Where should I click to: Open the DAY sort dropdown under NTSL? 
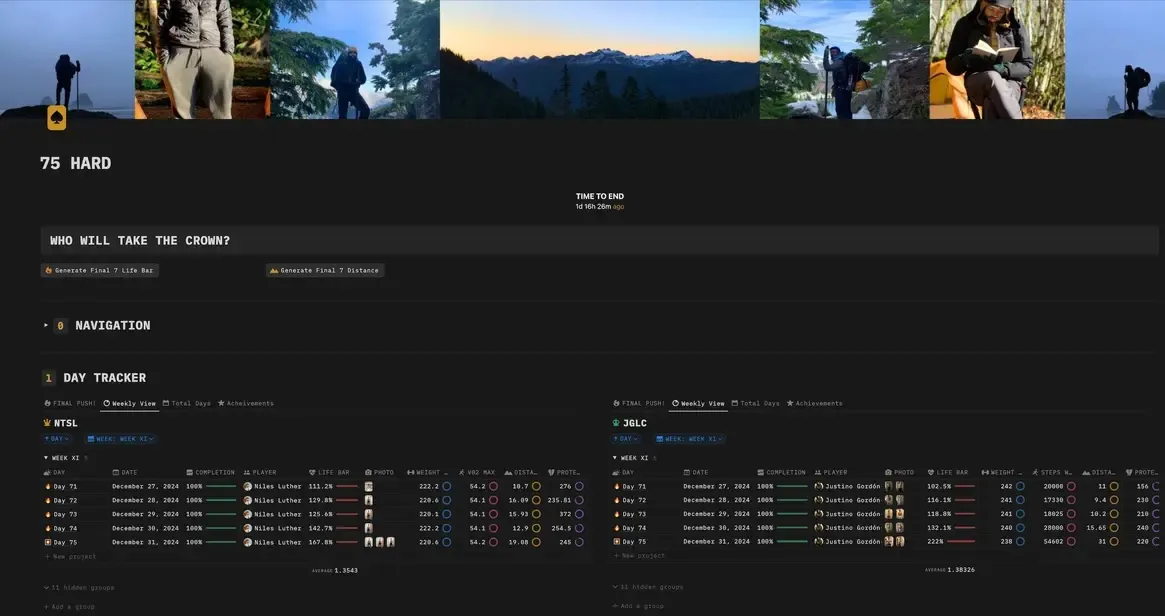(x=57, y=439)
